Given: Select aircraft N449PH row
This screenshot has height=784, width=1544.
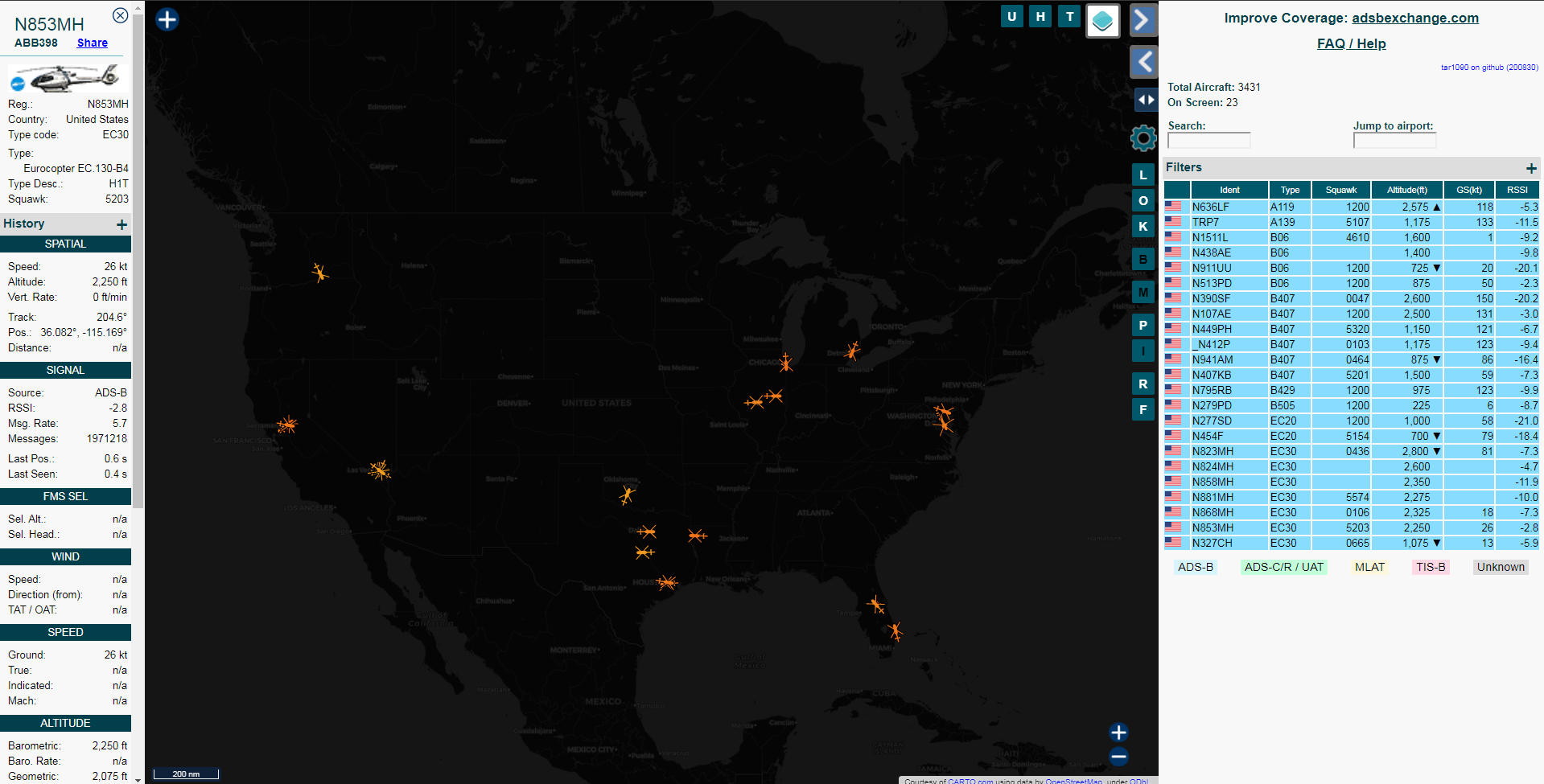Looking at the screenshot, I should tap(1352, 329).
